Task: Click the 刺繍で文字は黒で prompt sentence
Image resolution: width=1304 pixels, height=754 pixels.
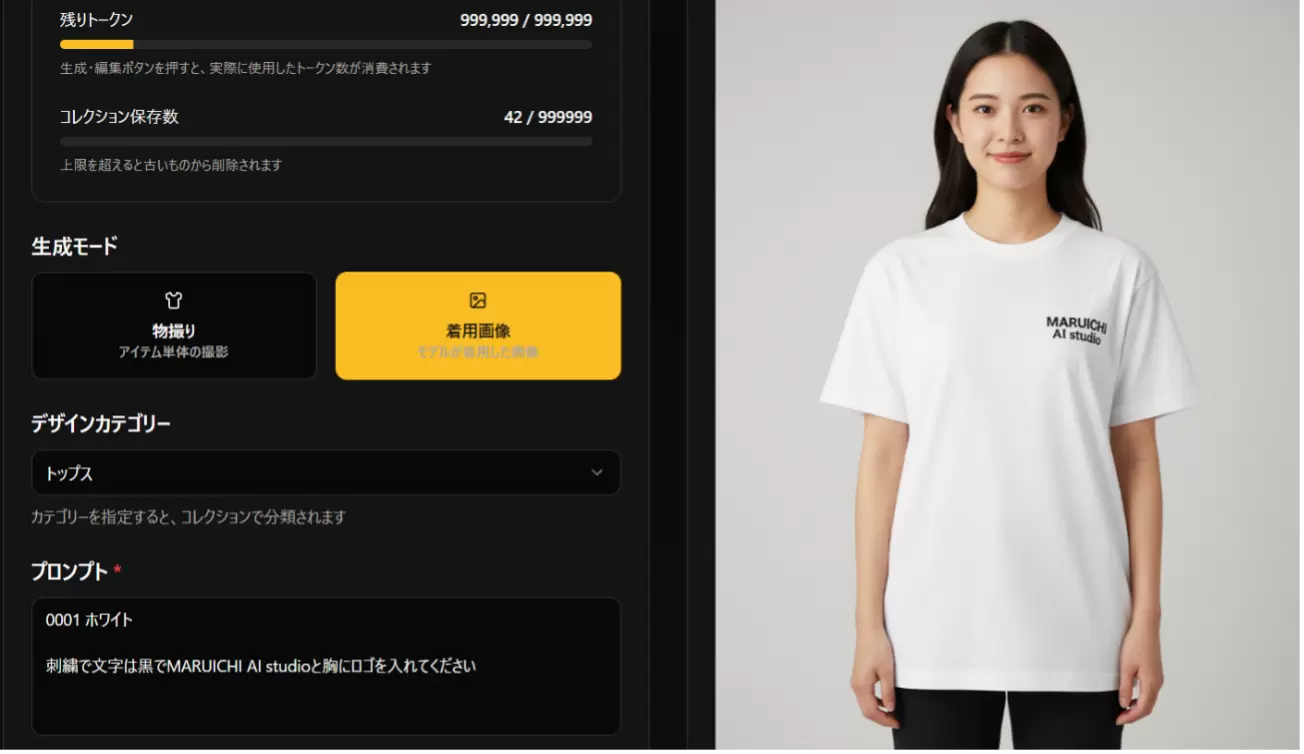Action: point(261,666)
